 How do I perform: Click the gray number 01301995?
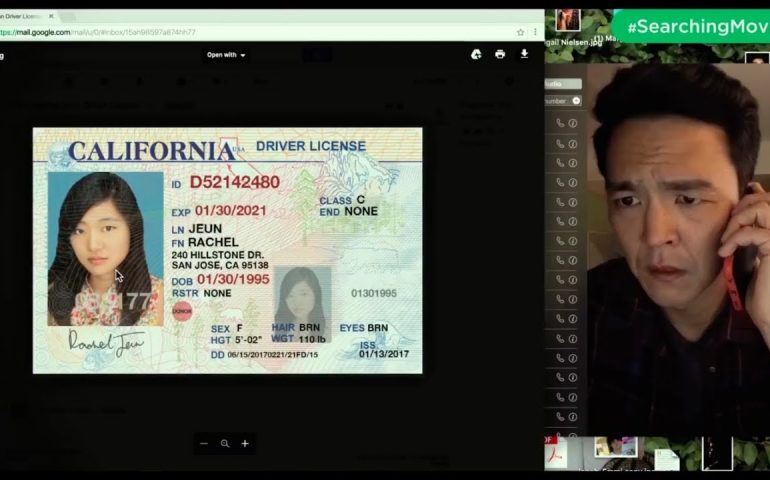click(x=374, y=293)
